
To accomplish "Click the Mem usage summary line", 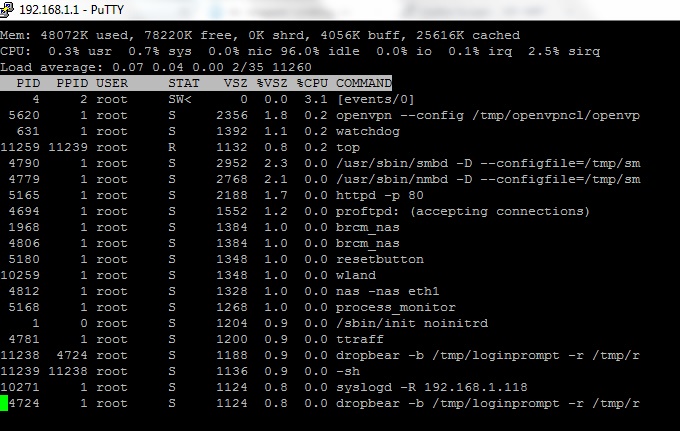I will tap(260, 35).
